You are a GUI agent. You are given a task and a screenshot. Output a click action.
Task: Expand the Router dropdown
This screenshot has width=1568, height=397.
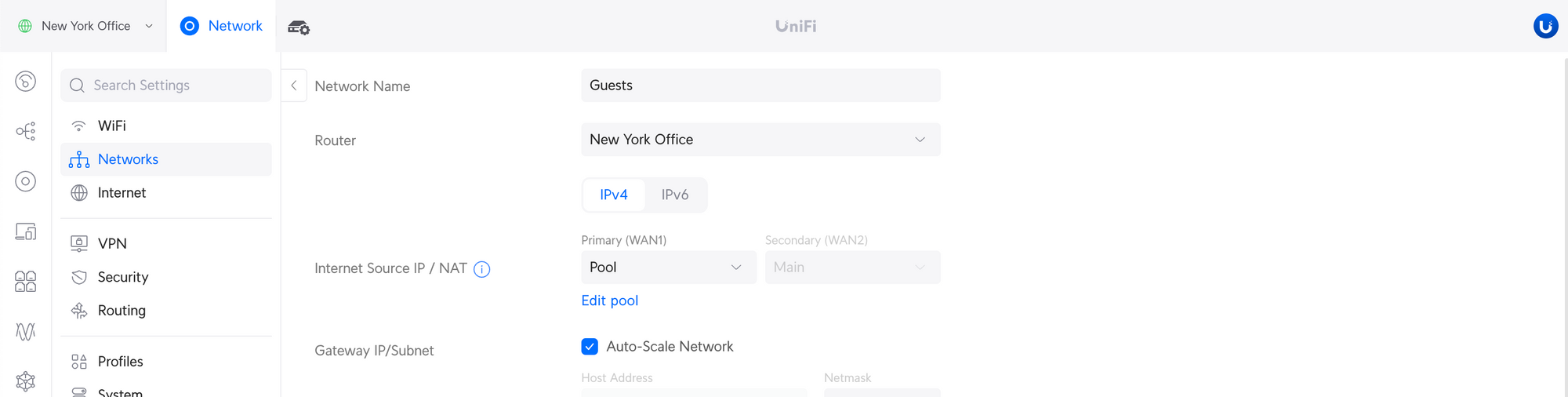(x=760, y=140)
